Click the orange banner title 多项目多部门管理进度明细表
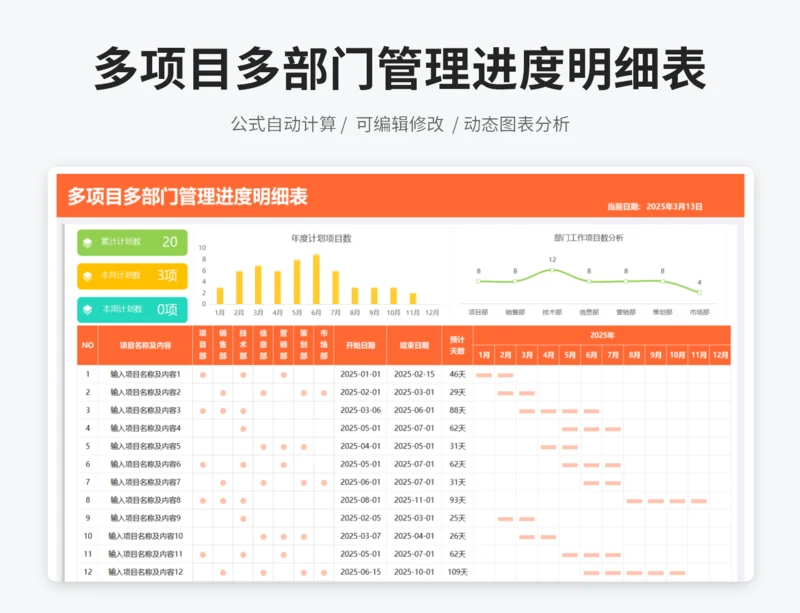Screen dimensions: 800x613 click(x=188, y=197)
